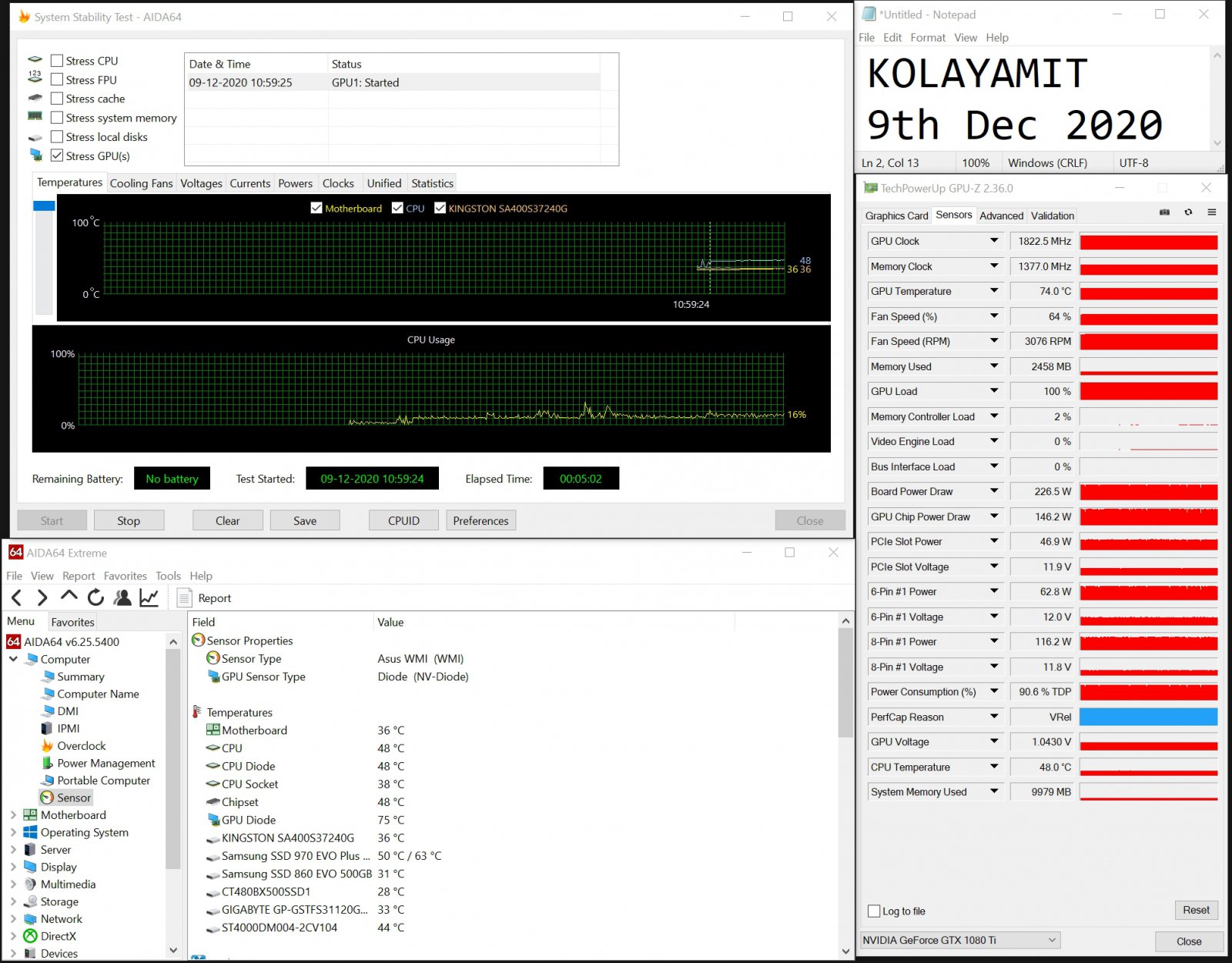Open the Favorites menu in AIDA64
Image resolution: width=1232 pixels, height=963 pixels.
125,576
